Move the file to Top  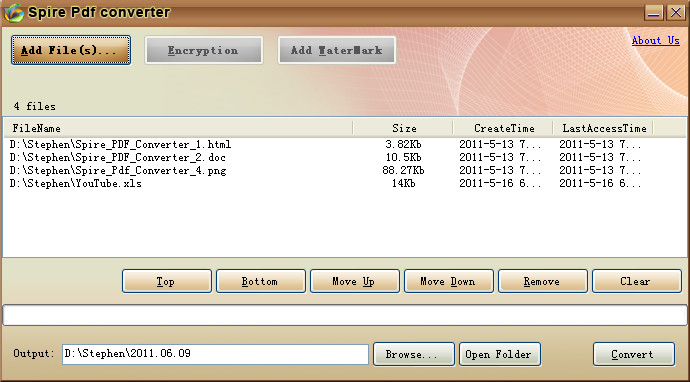coord(167,281)
